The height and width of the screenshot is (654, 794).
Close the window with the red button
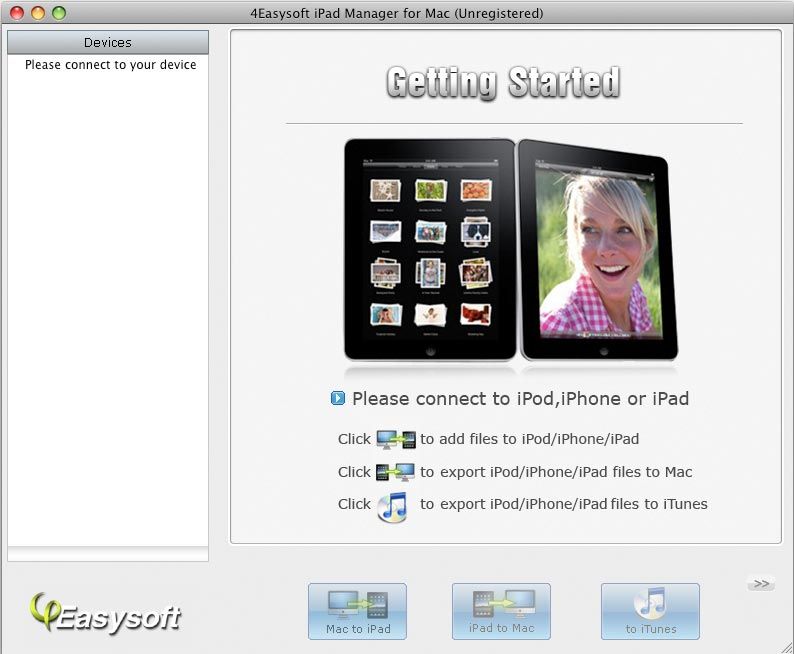17,13
